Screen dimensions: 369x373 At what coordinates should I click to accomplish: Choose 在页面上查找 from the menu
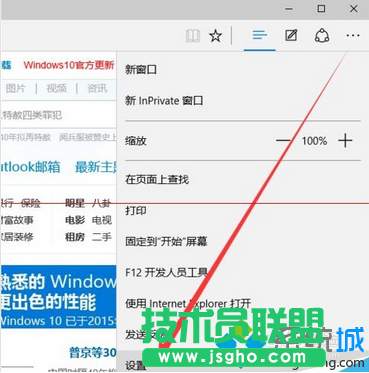pyautogui.click(x=157, y=180)
